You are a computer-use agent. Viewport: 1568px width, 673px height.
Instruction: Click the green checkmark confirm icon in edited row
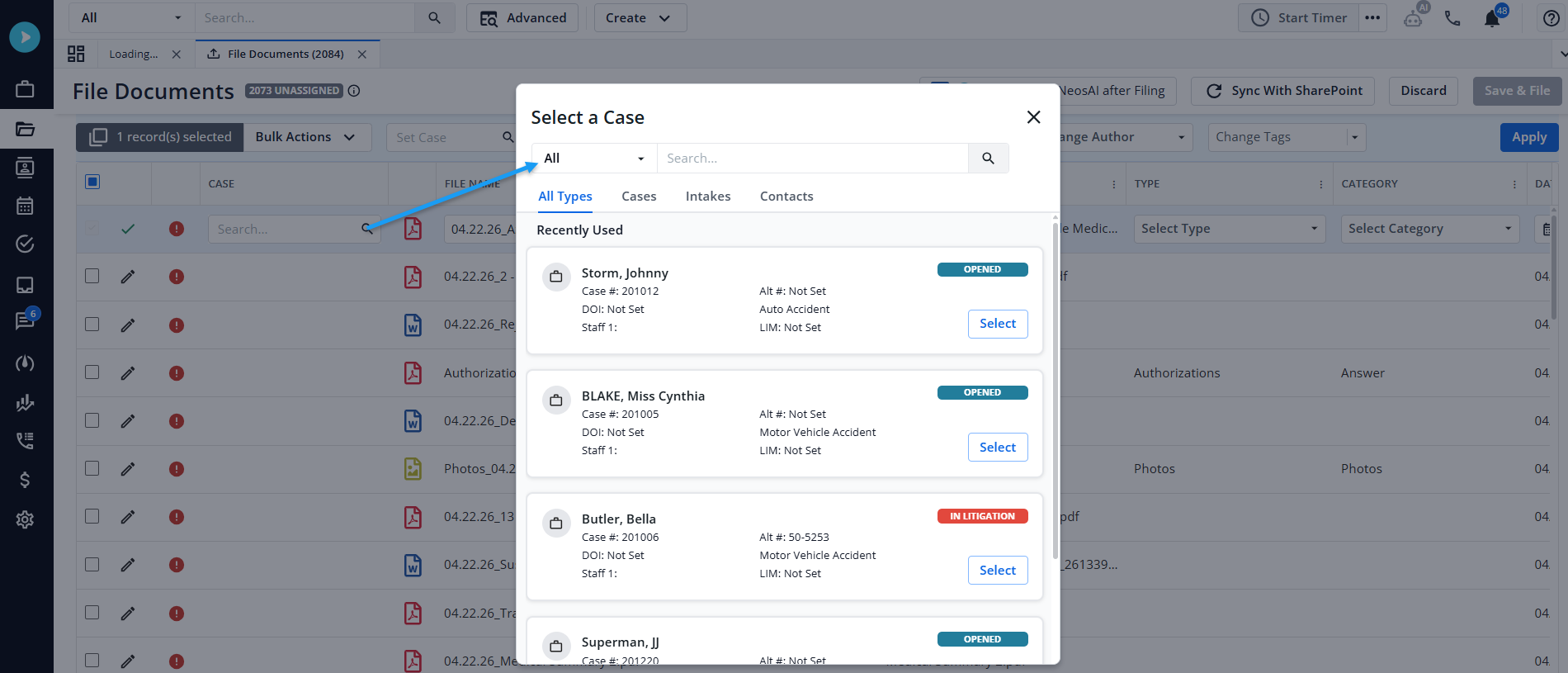coord(128,229)
